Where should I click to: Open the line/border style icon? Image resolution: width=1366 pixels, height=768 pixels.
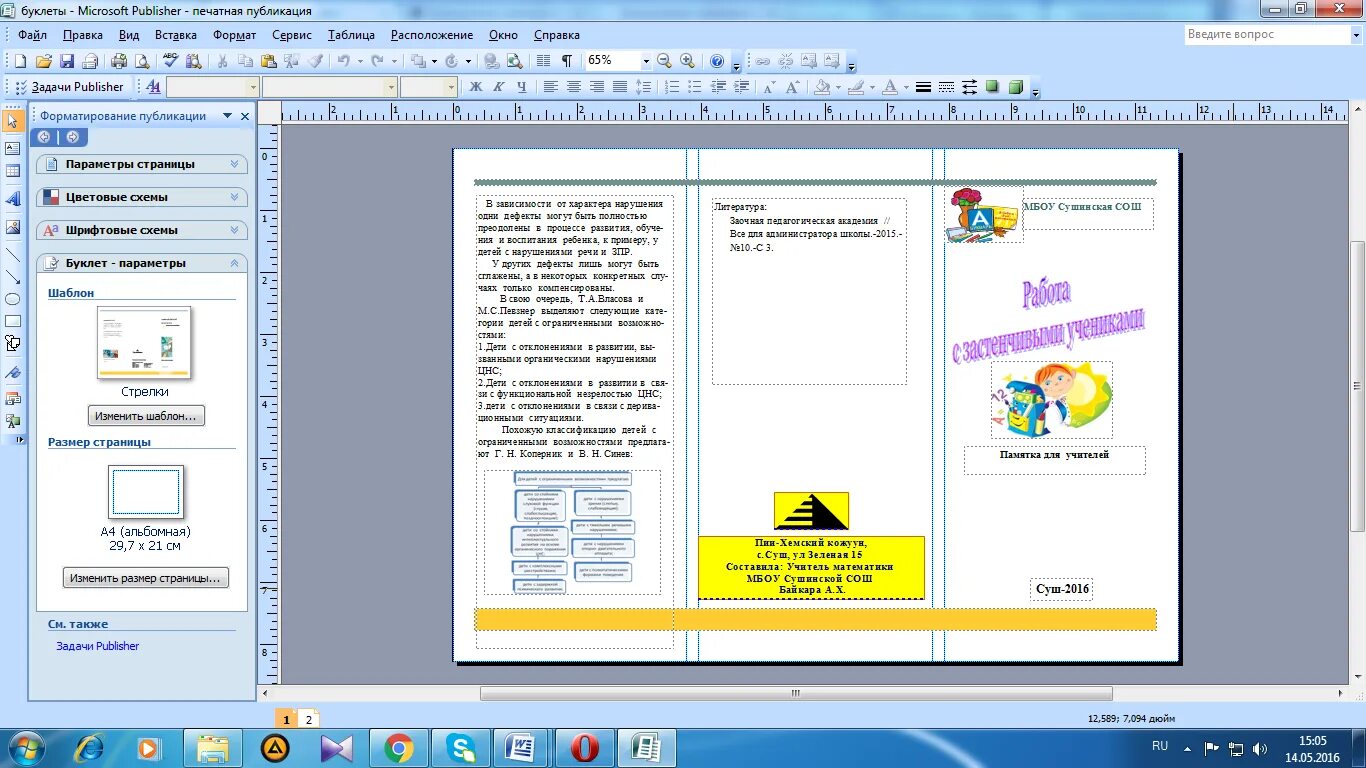point(924,87)
